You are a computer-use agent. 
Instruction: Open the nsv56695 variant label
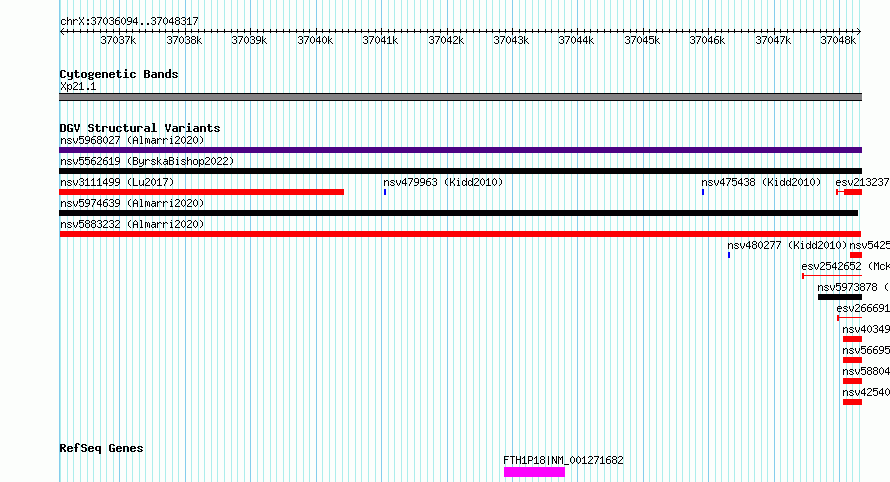[866, 350]
